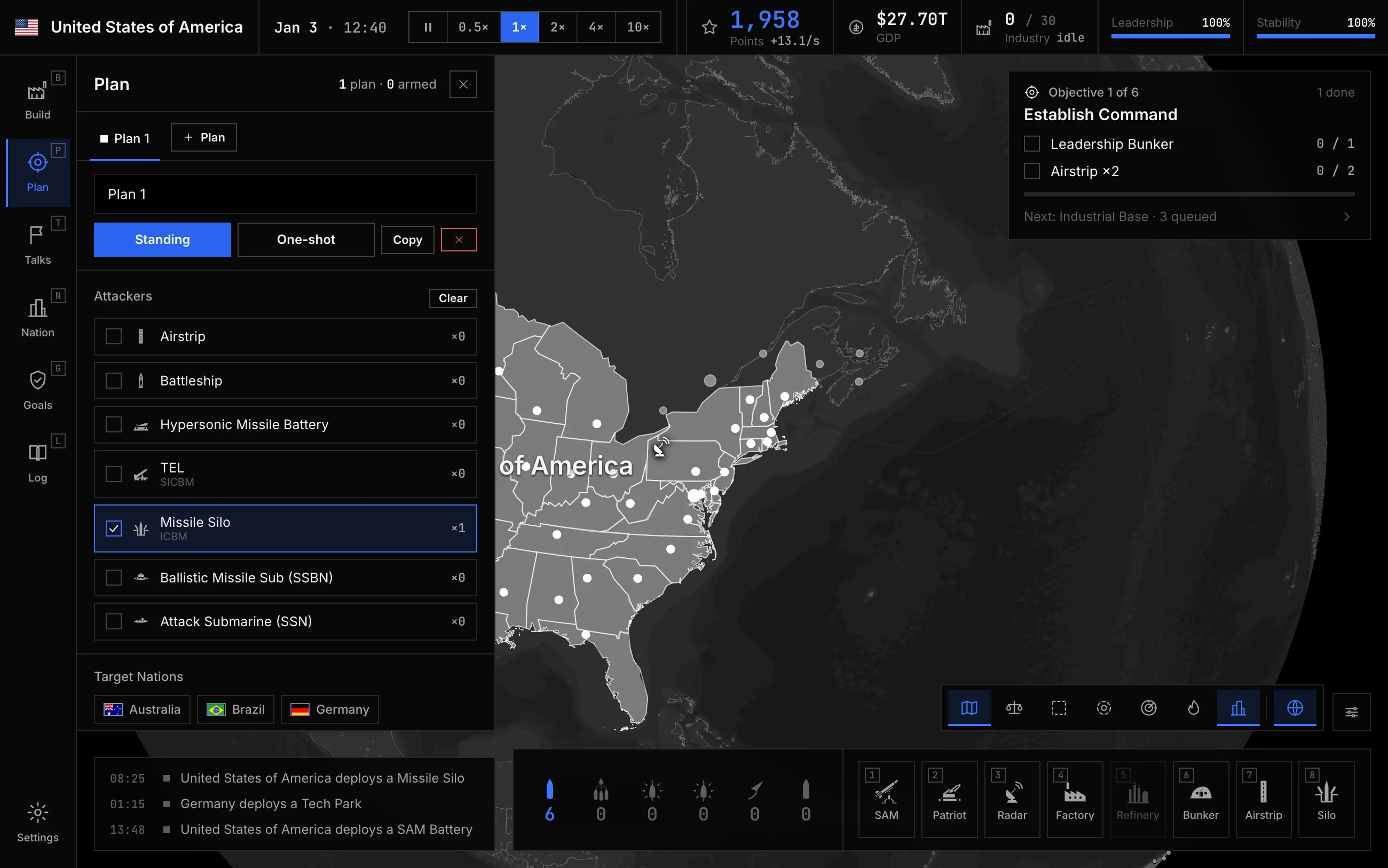
Task: Tick Leadership Bunker objective checkbox
Action: pos(1031,144)
